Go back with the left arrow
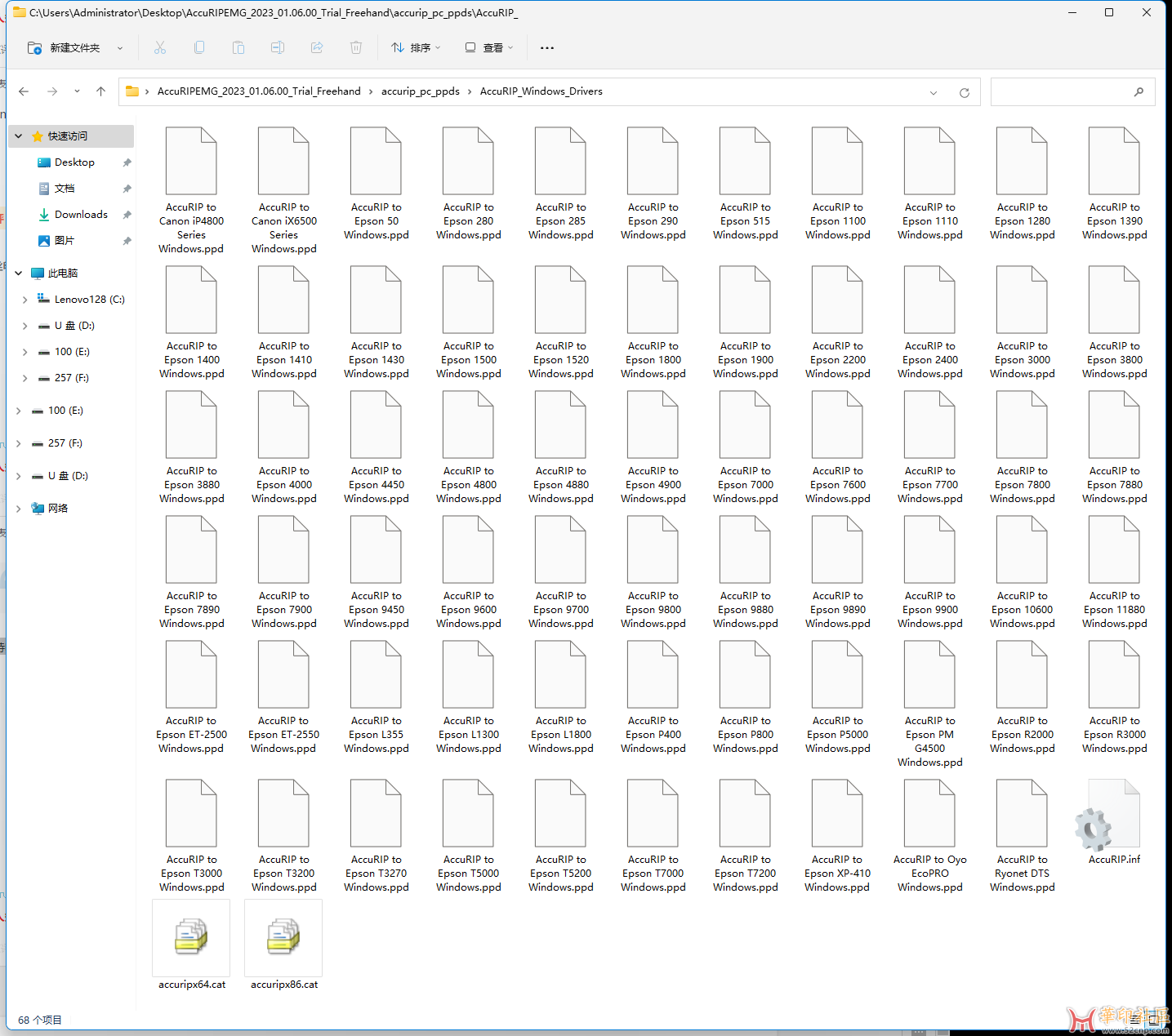This screenshot has width=1172, height=1036. click(24, 91)
